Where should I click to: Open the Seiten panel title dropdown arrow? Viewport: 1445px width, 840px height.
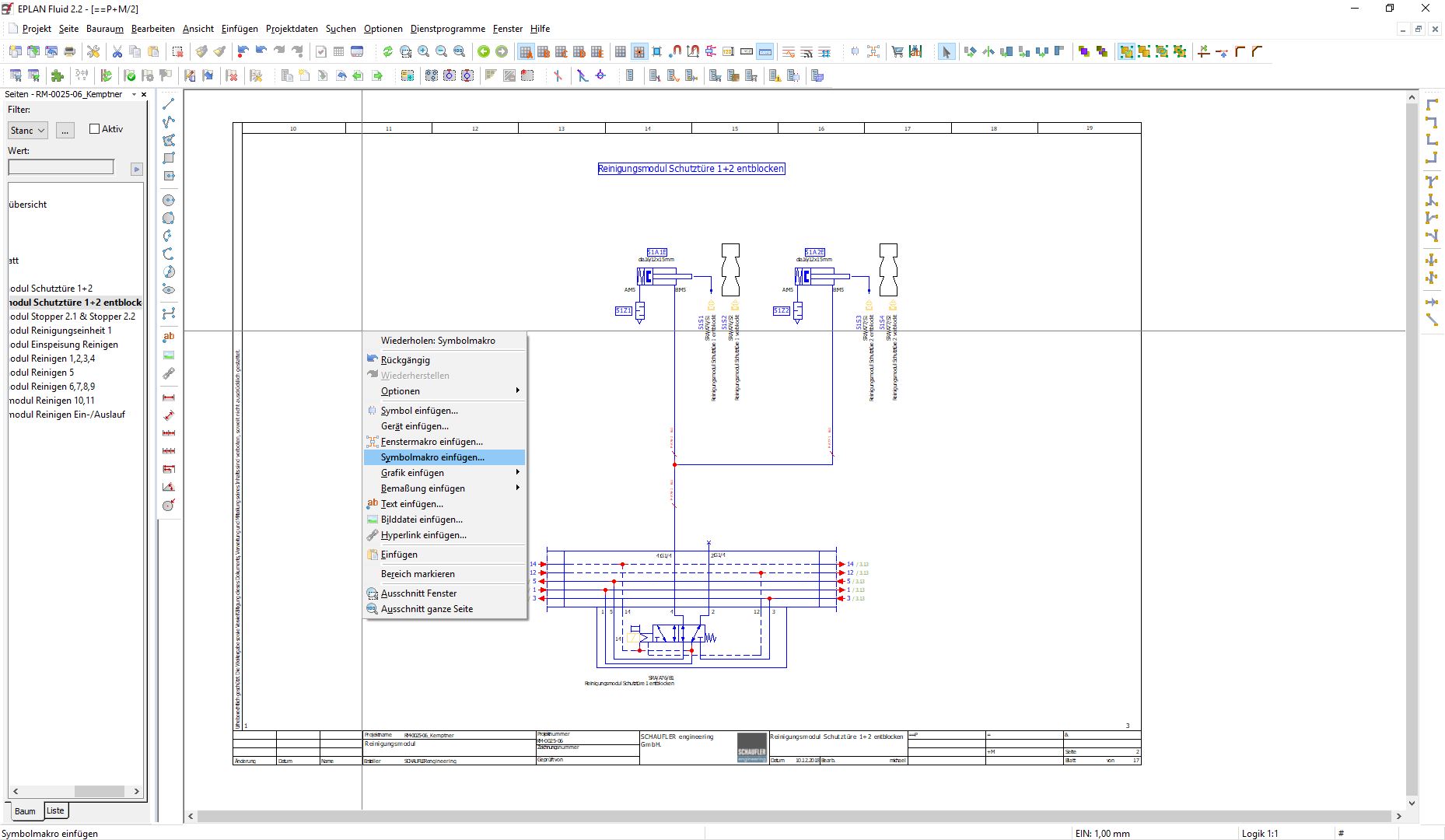(134, 94)
